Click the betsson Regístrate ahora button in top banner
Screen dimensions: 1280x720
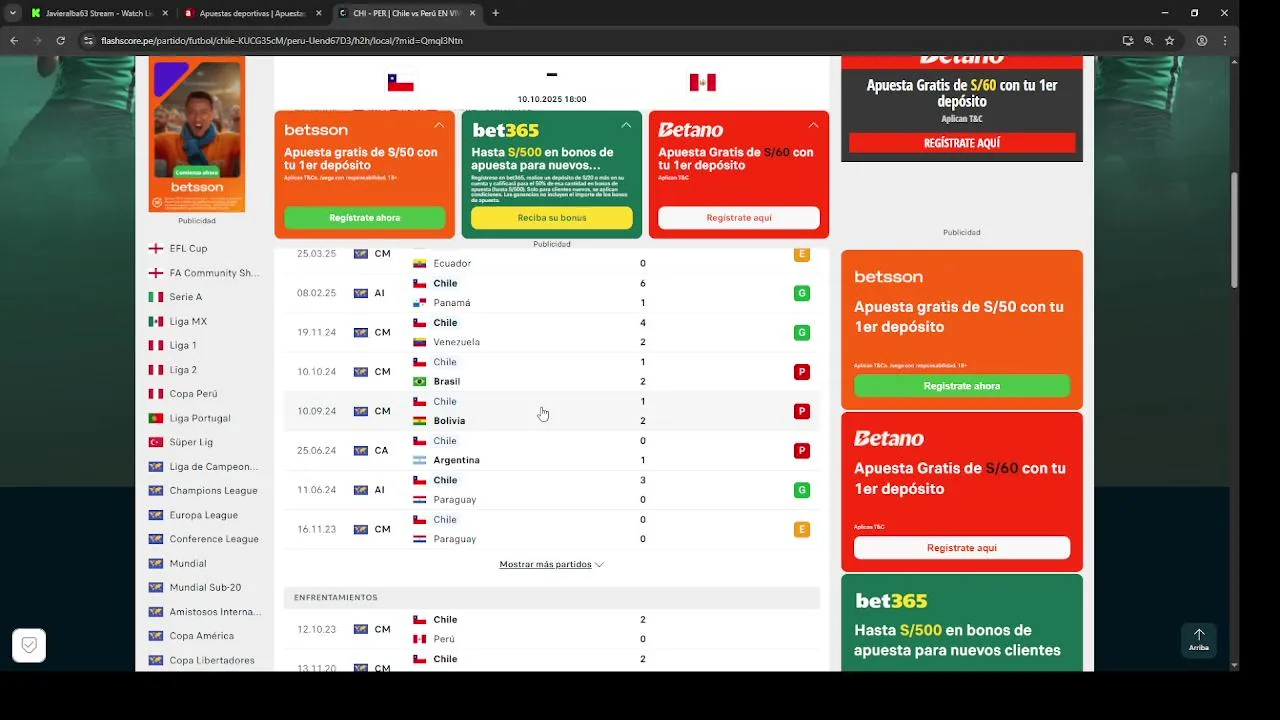point(364,217)
